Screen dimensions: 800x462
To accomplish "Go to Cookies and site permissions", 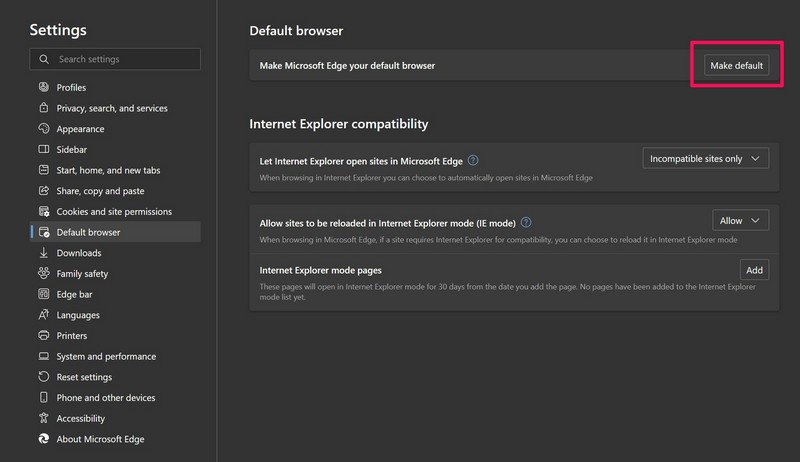I will [x=114, y=212].
